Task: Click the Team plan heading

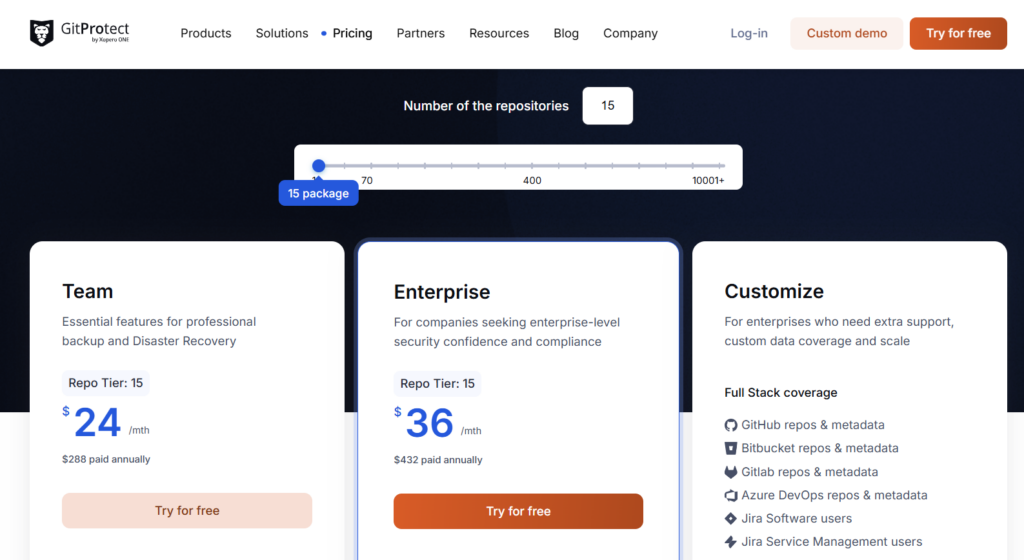Action: (88, 291)
